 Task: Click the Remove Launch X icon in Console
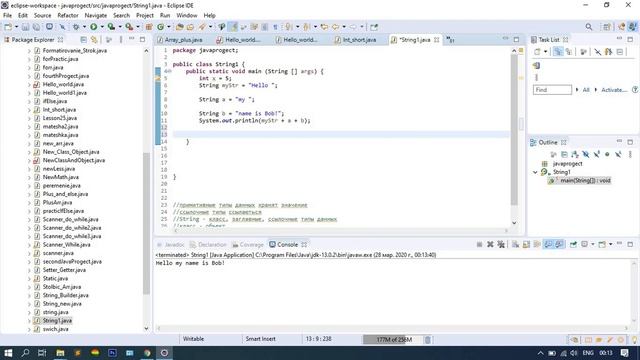coord(490,244)
